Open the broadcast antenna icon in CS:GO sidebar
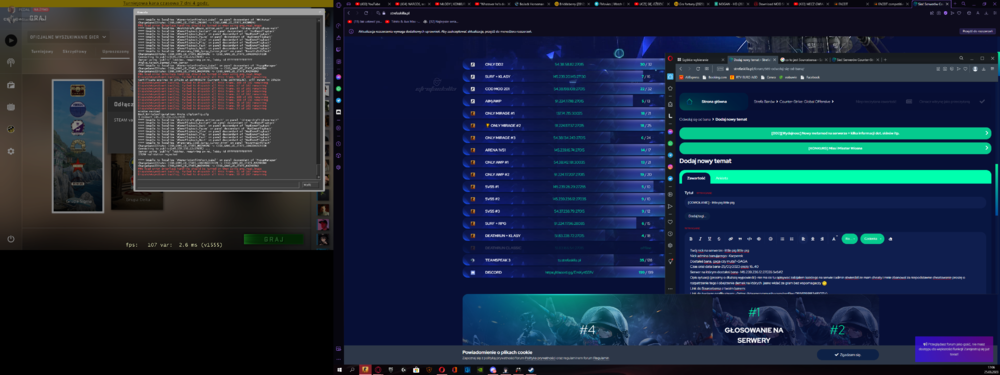Screen dimensions: 1000x375 click(11, 62)
